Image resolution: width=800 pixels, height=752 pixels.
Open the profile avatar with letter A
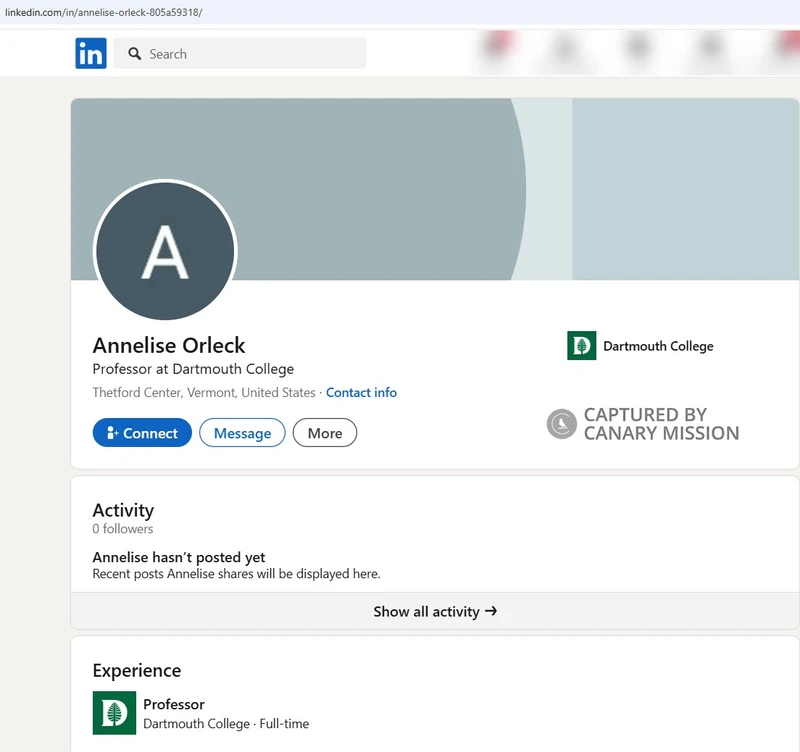click(165, 250)
